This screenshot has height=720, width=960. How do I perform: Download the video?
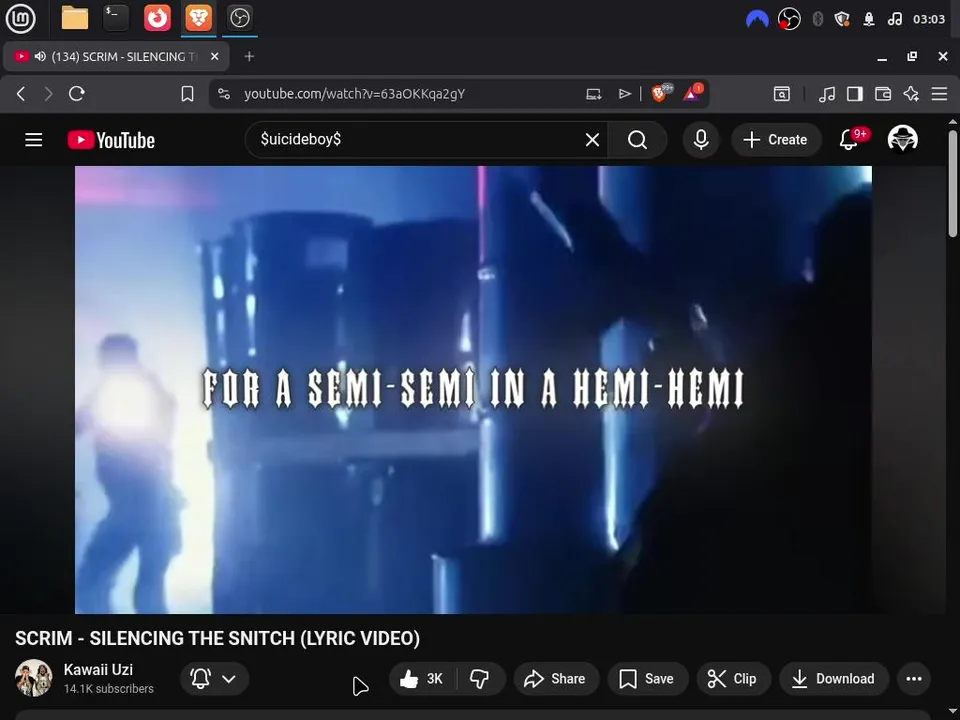834,678
